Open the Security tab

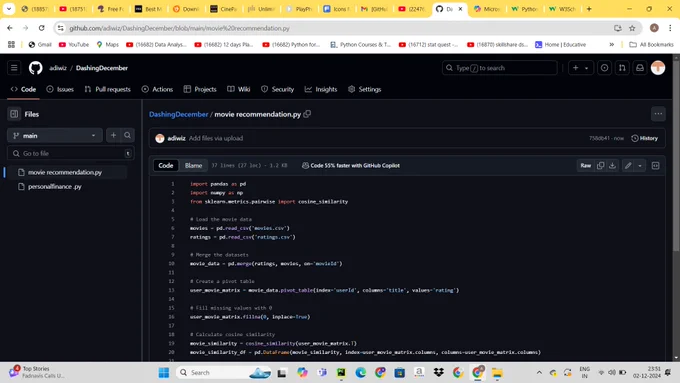point(278,89)
